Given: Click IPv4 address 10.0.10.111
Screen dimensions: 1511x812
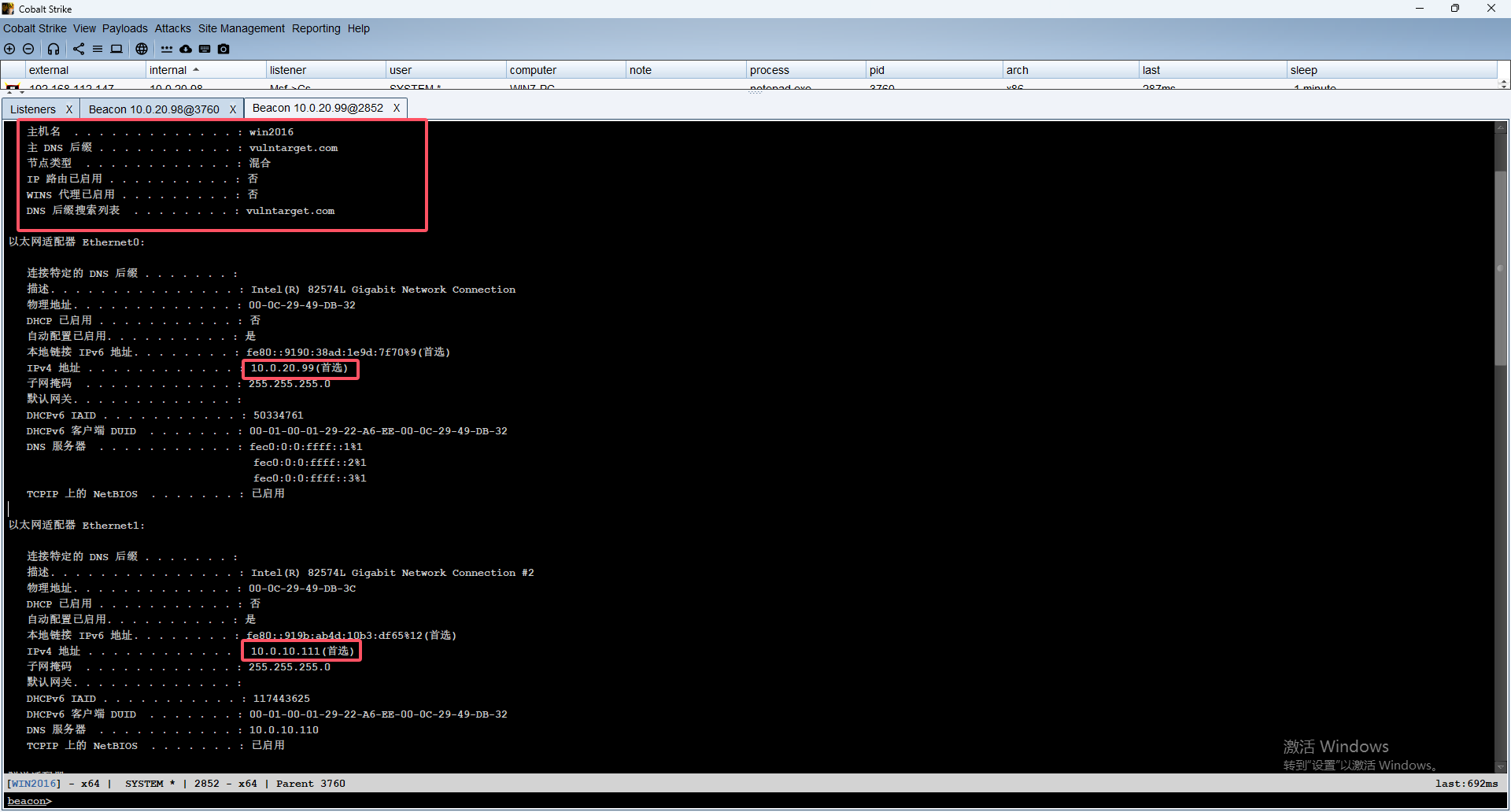Looking at the screenshot, I should 286,651.
